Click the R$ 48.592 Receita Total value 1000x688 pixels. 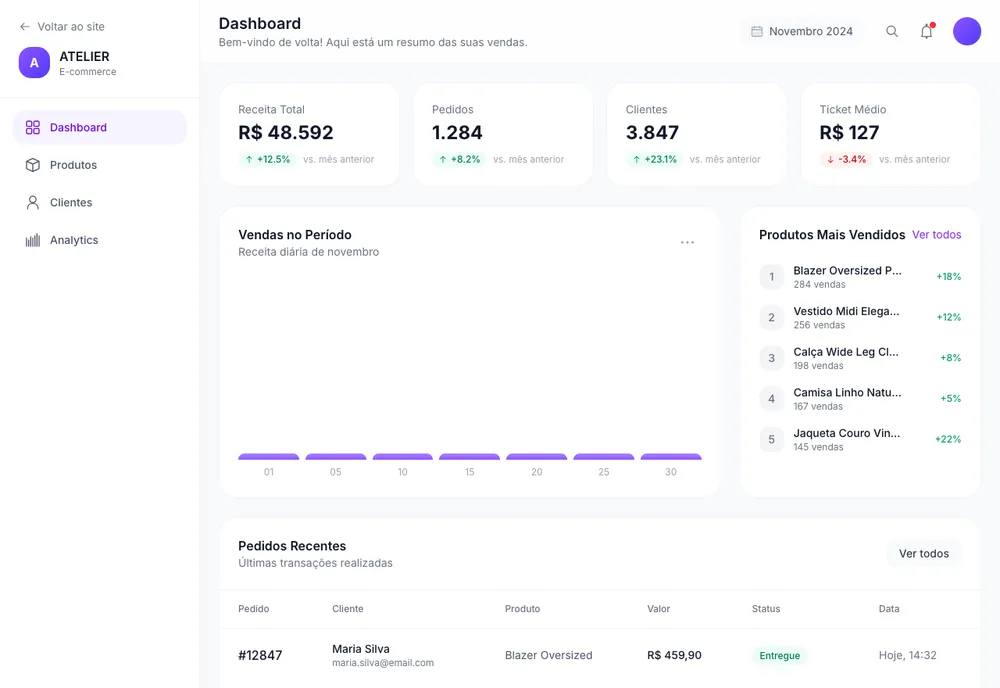coord(286,133)
